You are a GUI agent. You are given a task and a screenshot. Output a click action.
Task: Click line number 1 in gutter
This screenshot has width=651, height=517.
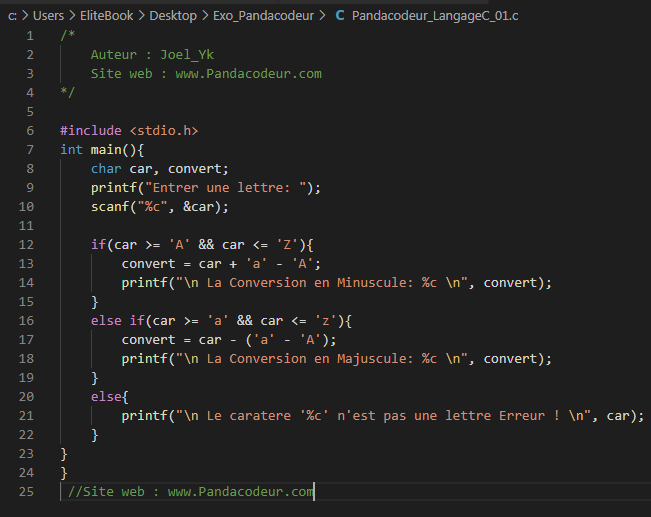[x=30, y=36]
